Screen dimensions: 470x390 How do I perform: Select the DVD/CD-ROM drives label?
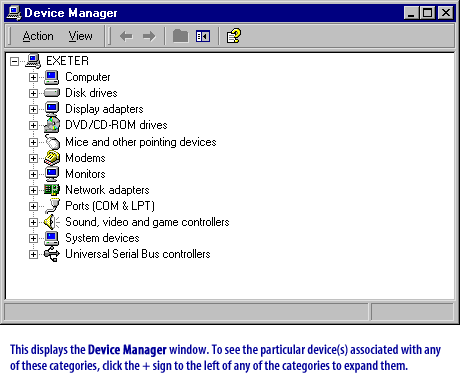pyautogui.click(x=116, y=125)
